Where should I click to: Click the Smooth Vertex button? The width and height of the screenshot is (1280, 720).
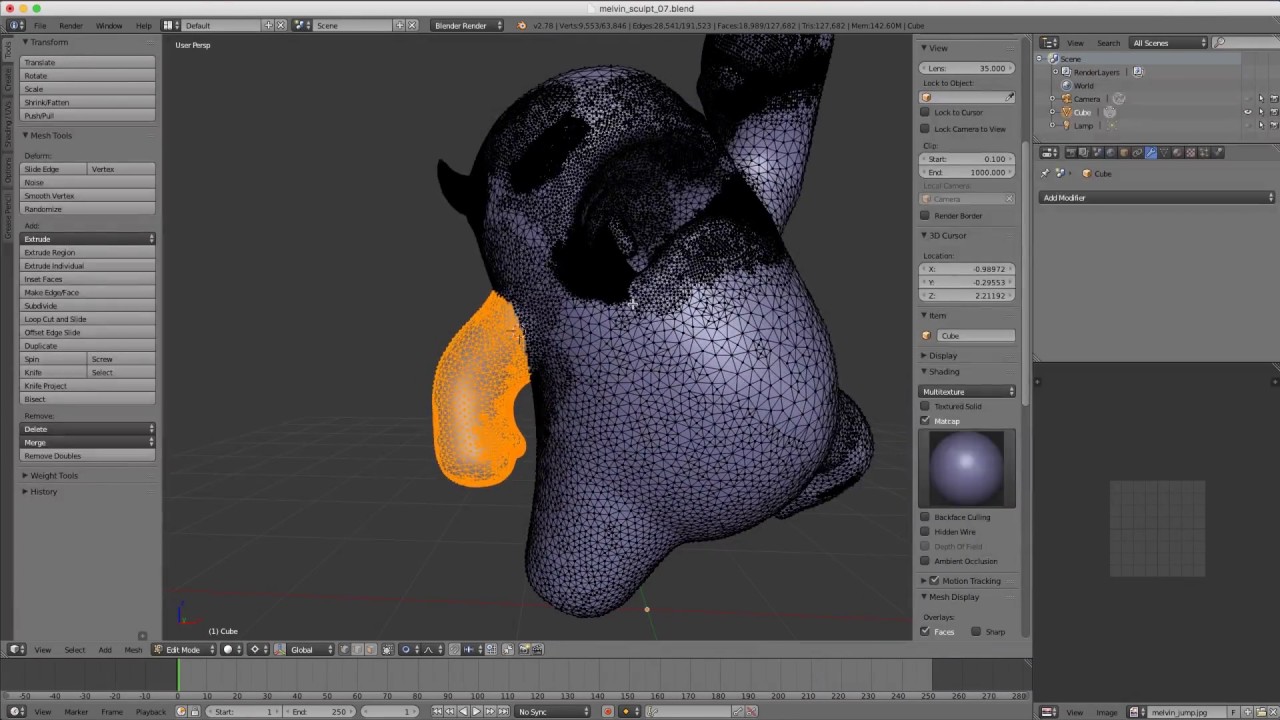point(89,195)
